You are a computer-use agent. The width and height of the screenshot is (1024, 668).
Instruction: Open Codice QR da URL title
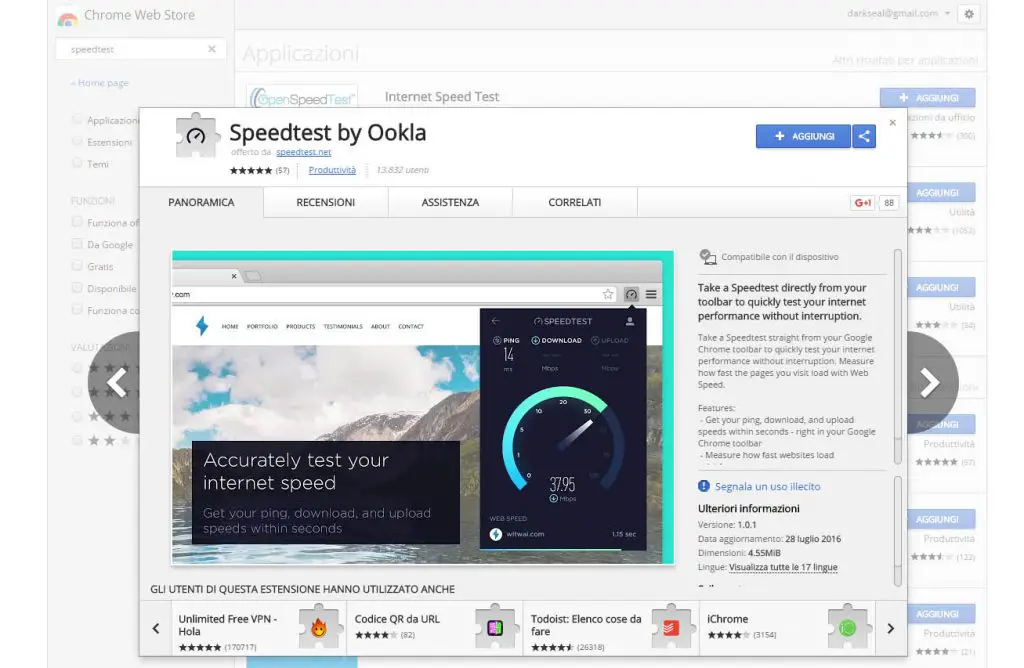click(397, 619)
